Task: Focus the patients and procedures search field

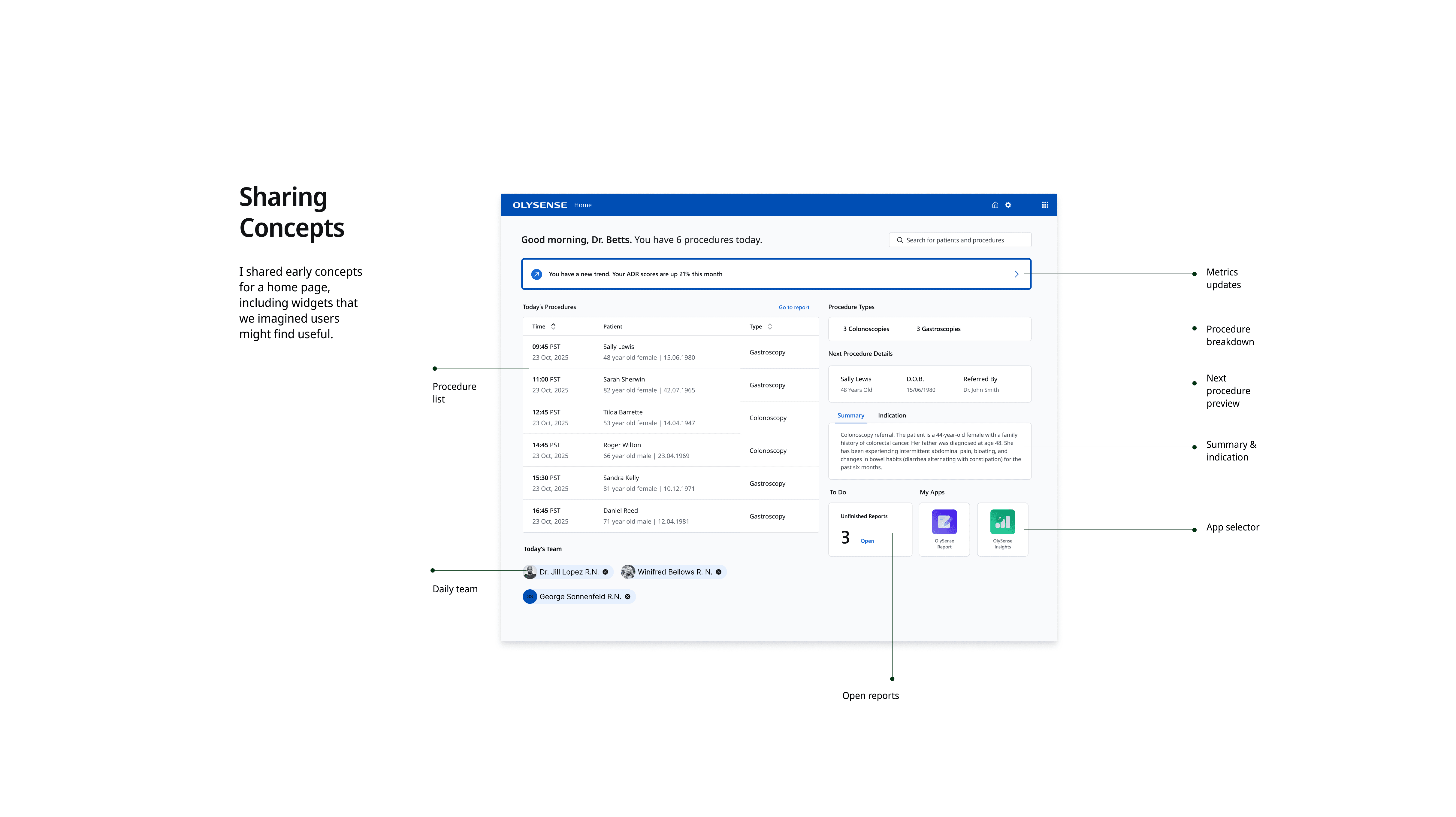Action: [961, 240]
